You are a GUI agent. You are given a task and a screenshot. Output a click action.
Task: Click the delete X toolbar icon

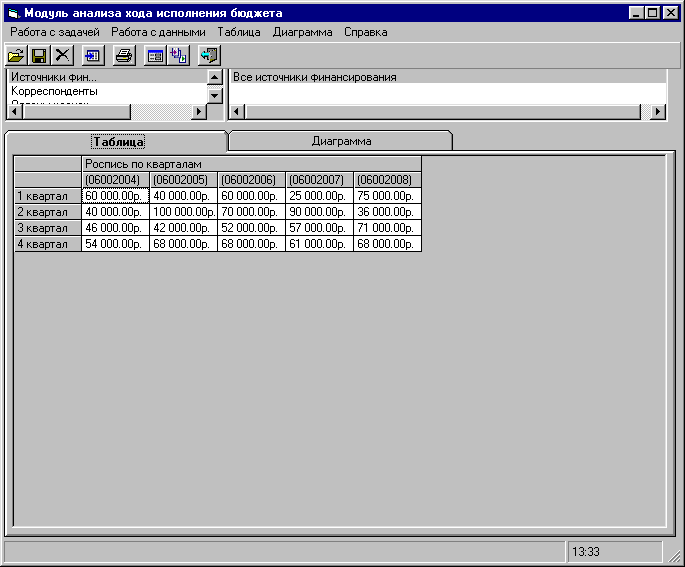[62, 55]
